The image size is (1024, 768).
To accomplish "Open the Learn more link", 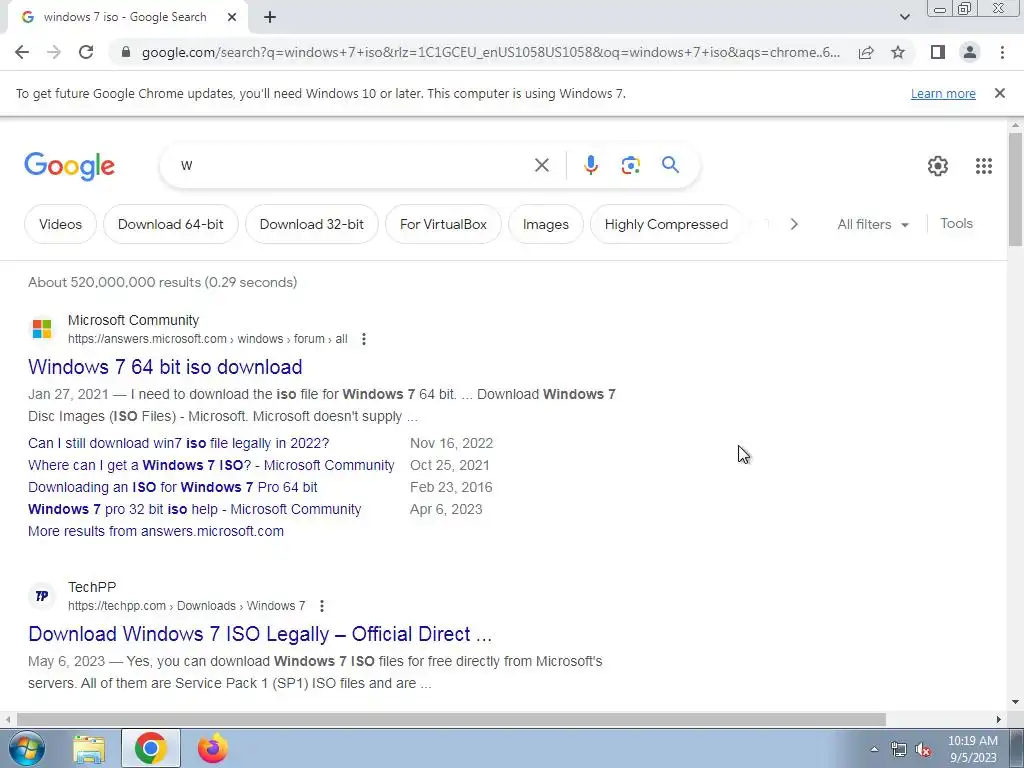I will [x=943, y=93].
